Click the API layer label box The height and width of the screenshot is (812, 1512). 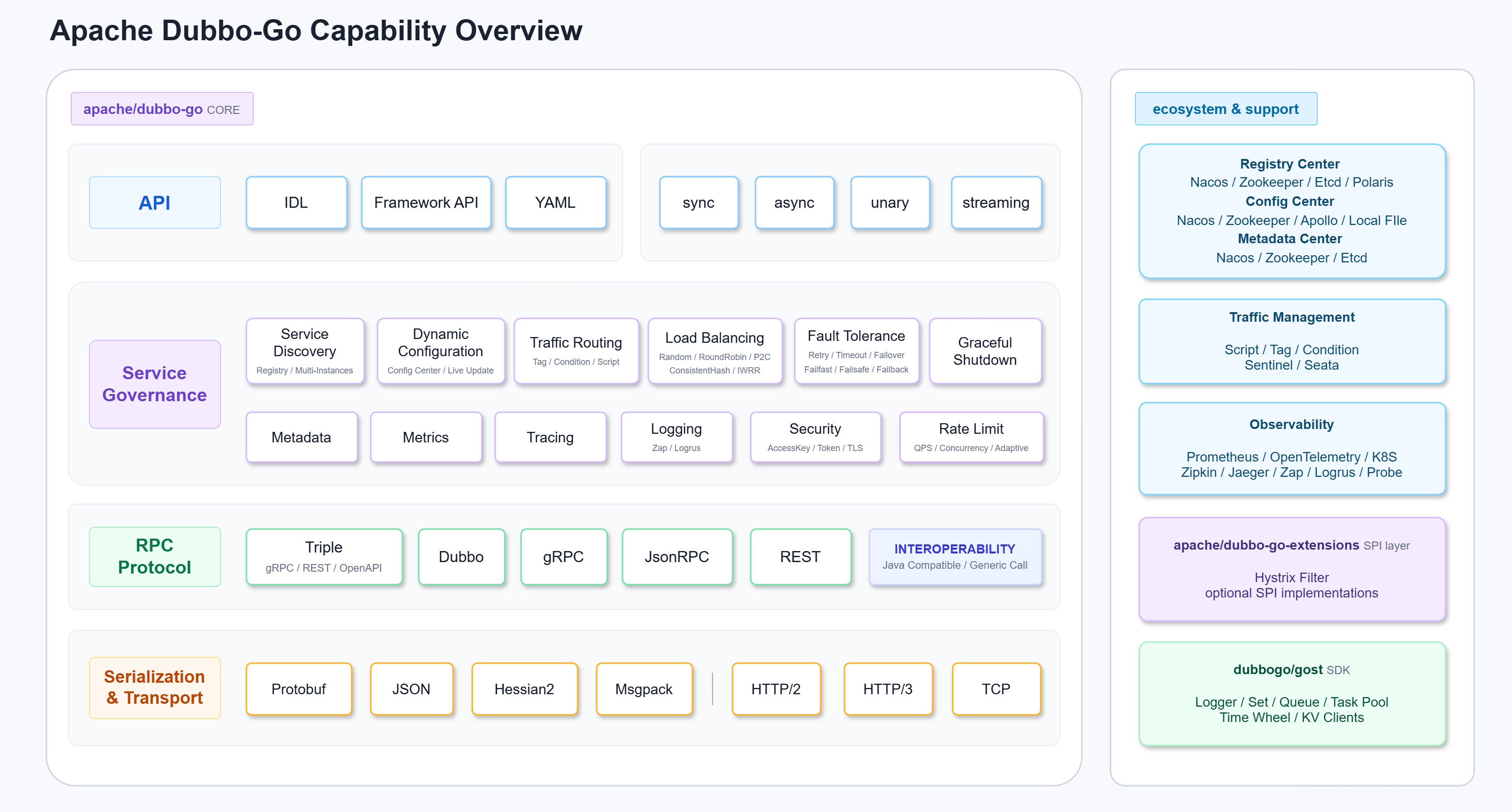[x=155, y=203]
